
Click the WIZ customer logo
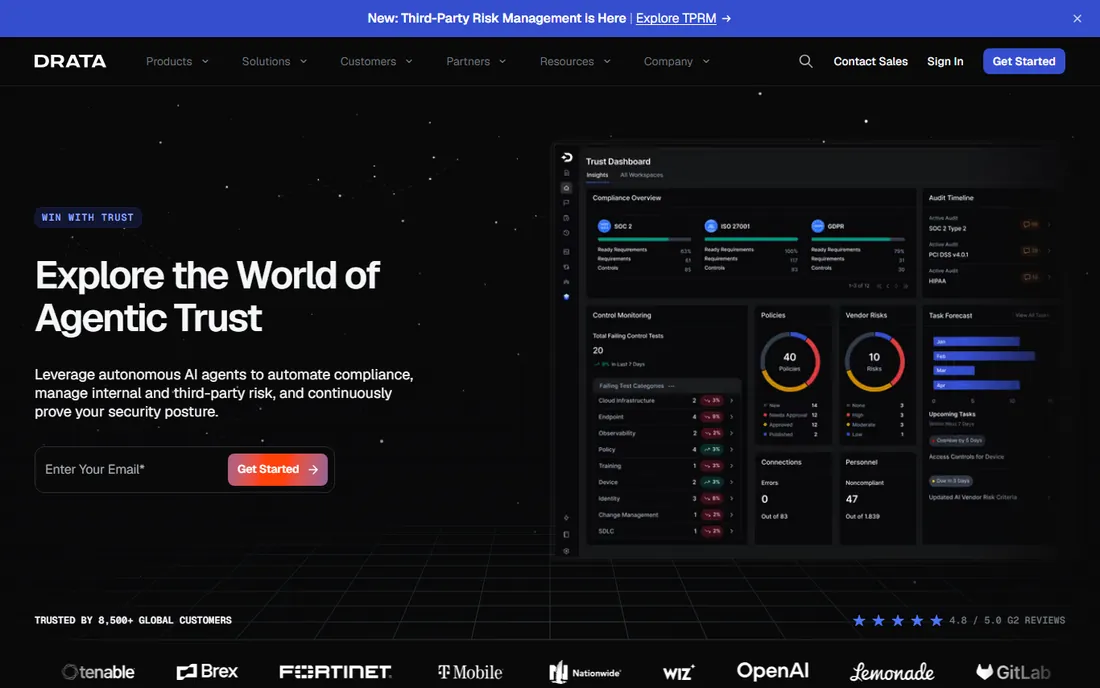tap(679, 673)
